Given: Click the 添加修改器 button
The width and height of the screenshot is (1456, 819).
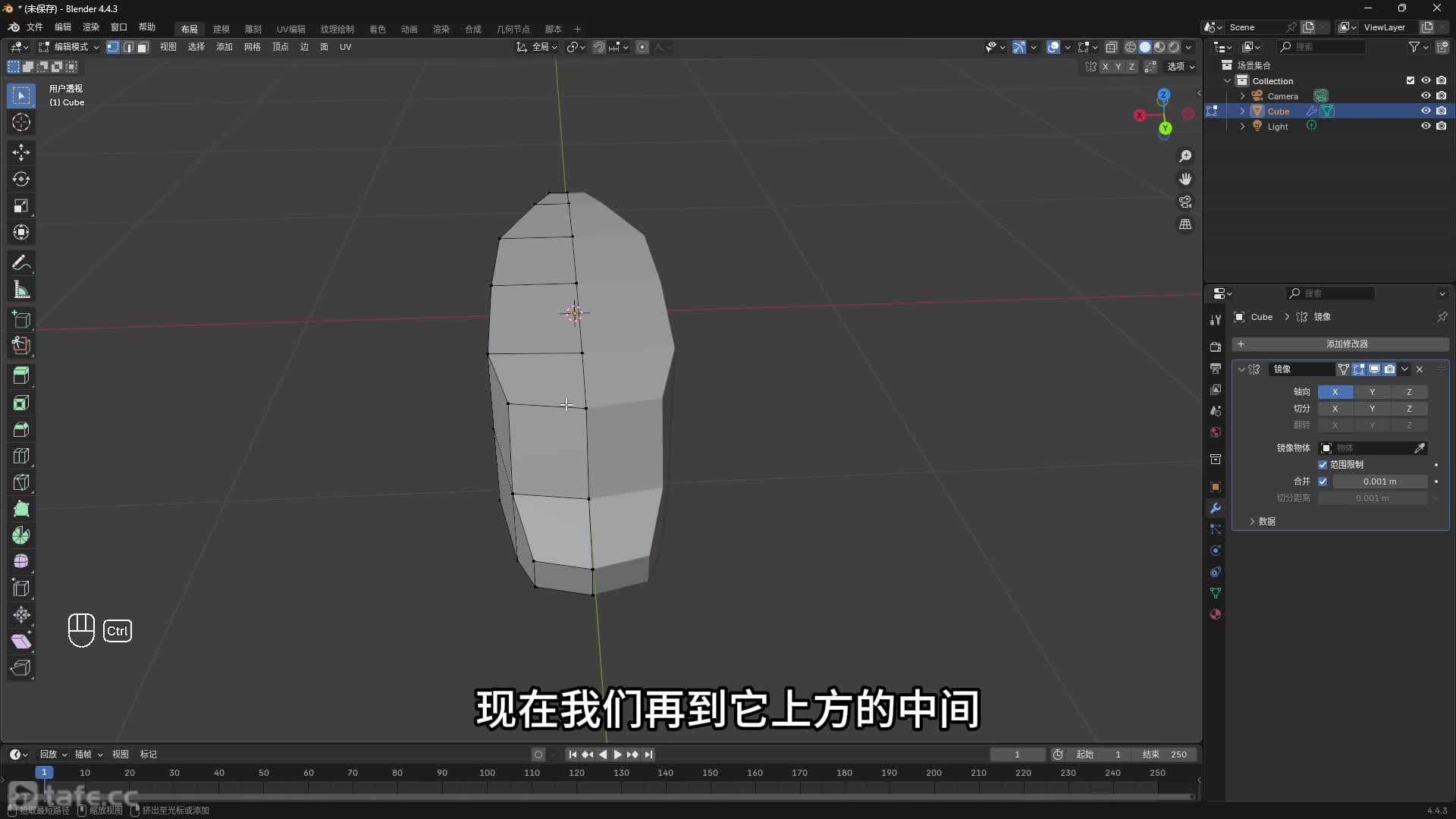Looking at the screenshot, I should pyautogui.click(x=1341, y=344).
